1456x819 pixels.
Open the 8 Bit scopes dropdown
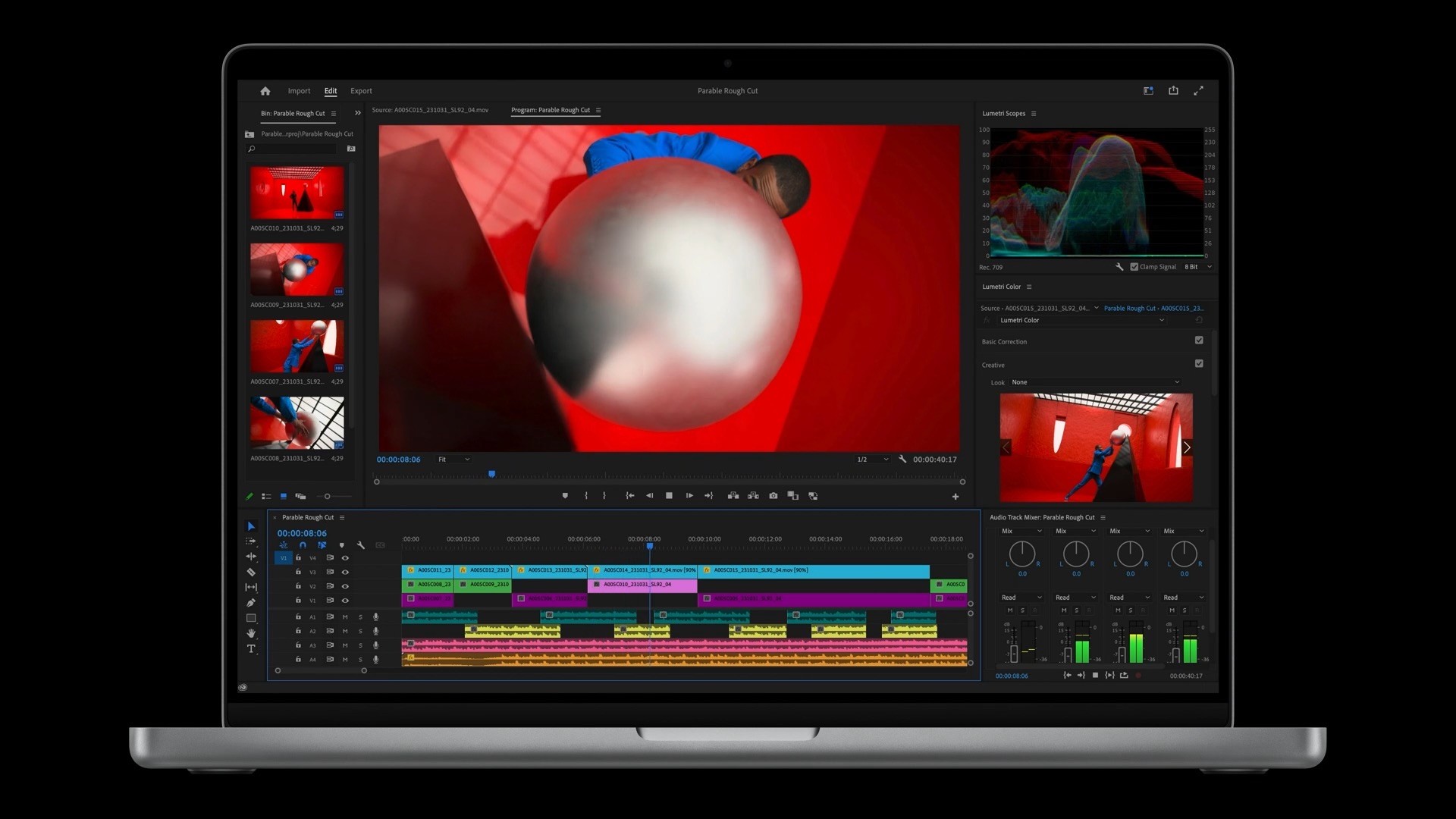1198,267
